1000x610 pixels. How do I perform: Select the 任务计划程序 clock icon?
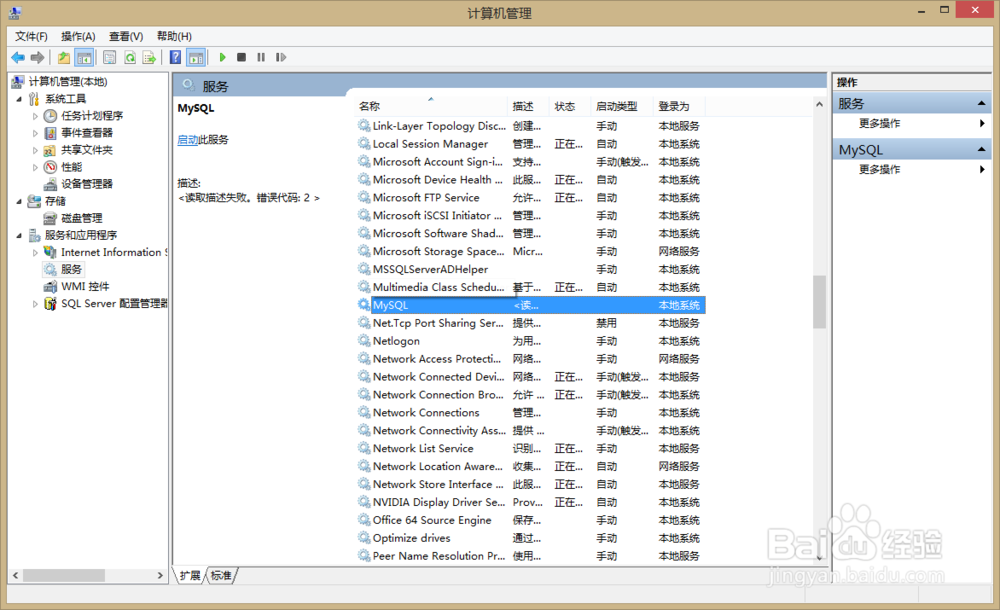click(50, 115)
